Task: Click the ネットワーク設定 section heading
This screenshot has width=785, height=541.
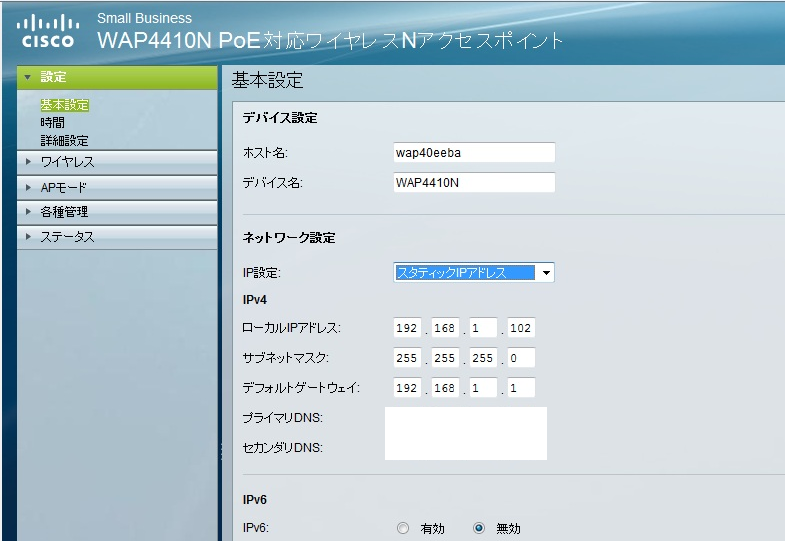Action: pos(289,238)
